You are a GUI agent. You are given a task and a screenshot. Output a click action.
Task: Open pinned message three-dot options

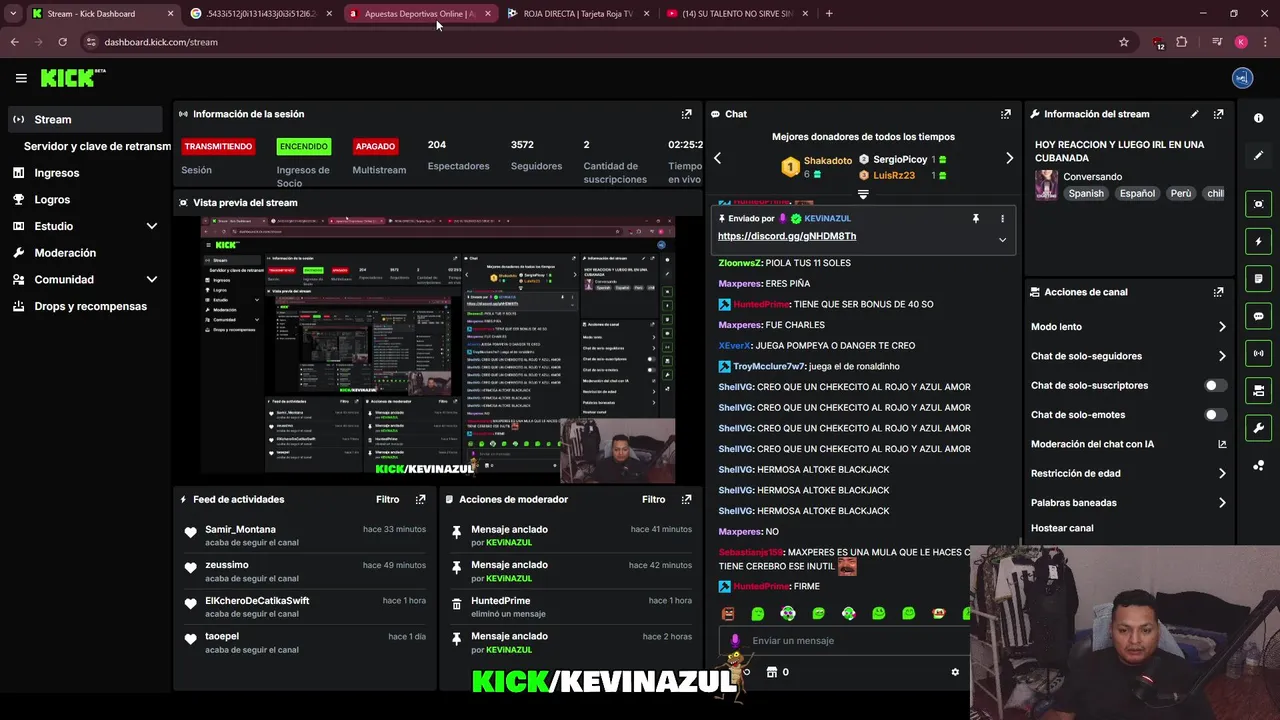[1002, 218]
